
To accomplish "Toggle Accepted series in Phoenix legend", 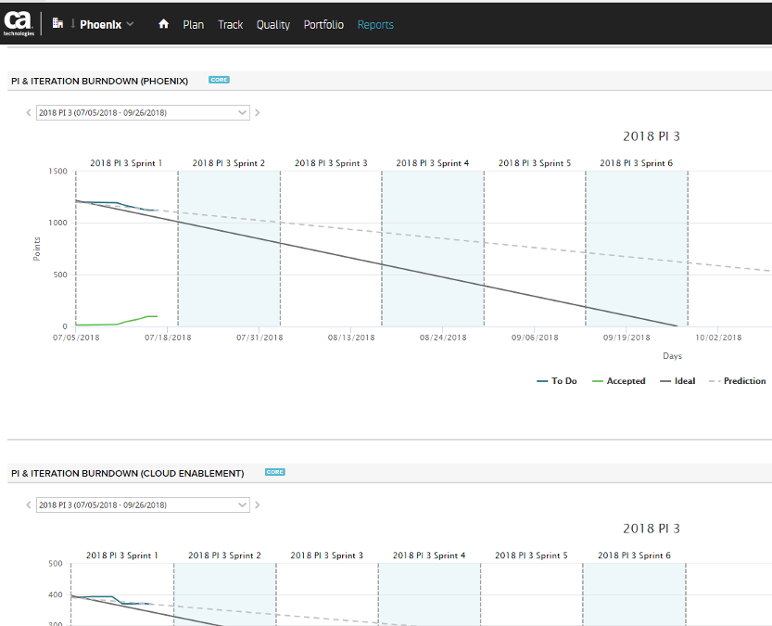I will [x=618, y=381].
